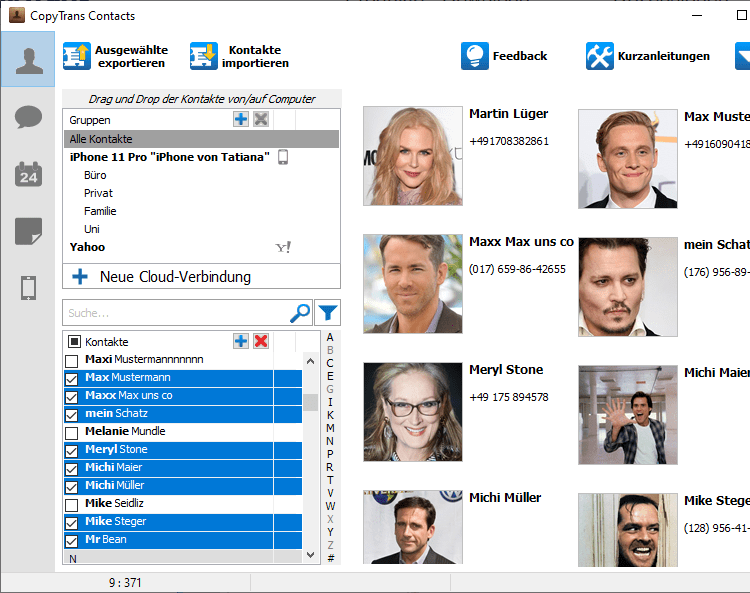This screenshot has height=593, width=750.
Task: Check Melanie Mundle checkbox
Action: [x=72, y=433]
